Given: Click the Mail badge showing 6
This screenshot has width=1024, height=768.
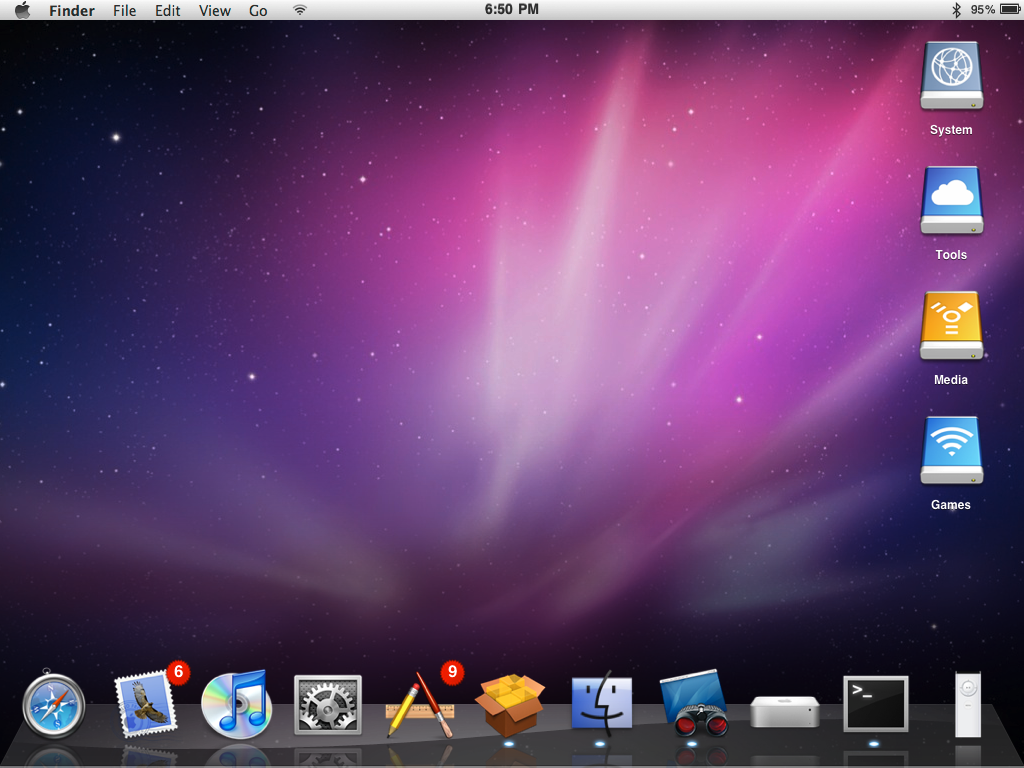Looking at the screenshot, I should coord(178,672).
